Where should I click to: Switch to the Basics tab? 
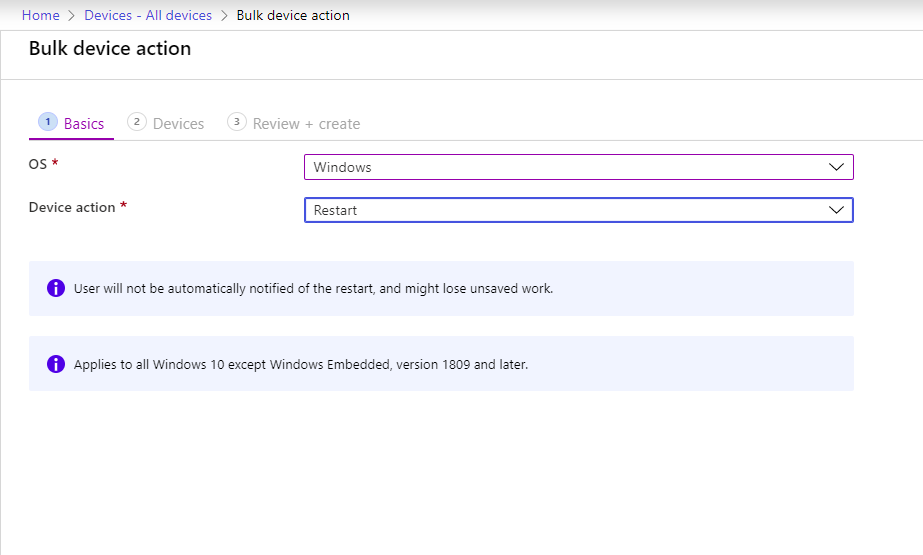83,124
